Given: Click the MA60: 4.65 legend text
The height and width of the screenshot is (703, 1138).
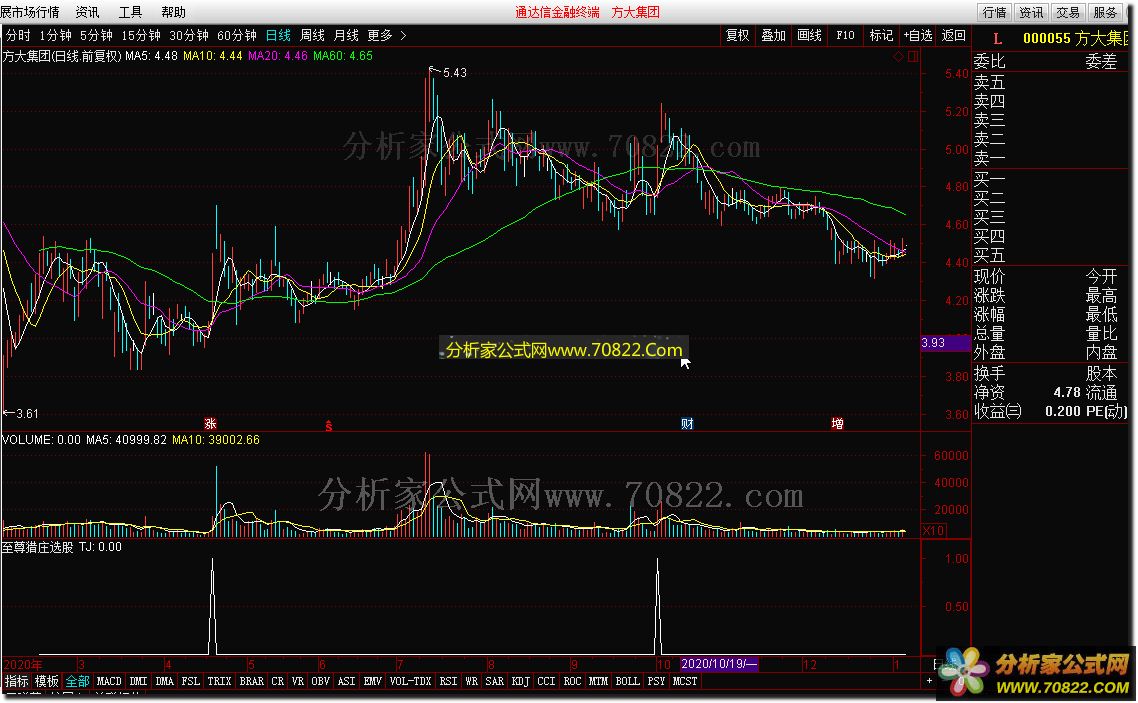Looking at the screenshot, I should click(343, 56).
